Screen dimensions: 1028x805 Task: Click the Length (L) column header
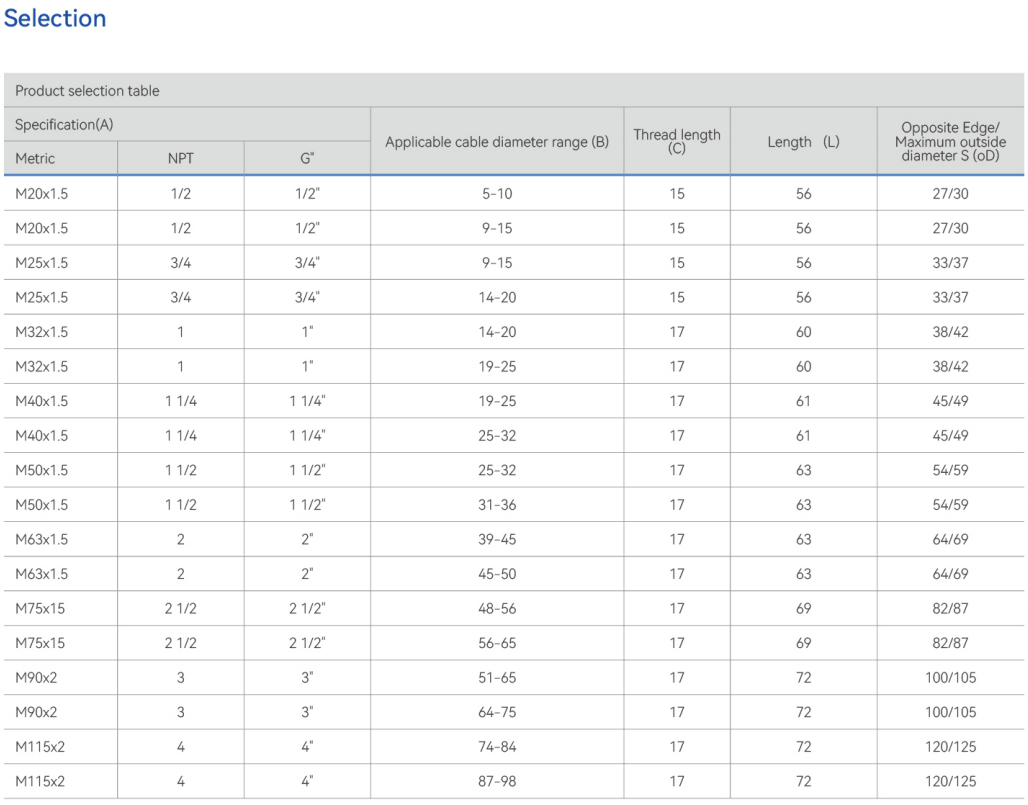pos(803,142)
